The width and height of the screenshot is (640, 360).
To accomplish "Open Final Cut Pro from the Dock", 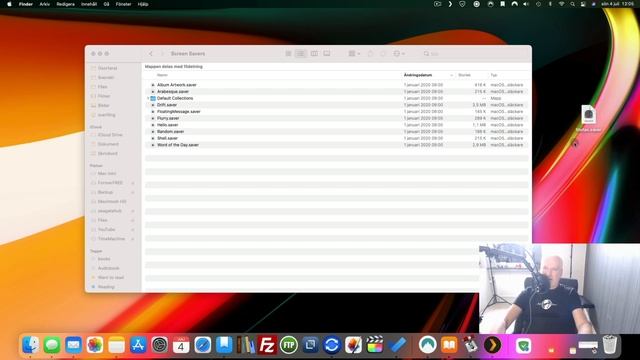I will 375,345.
